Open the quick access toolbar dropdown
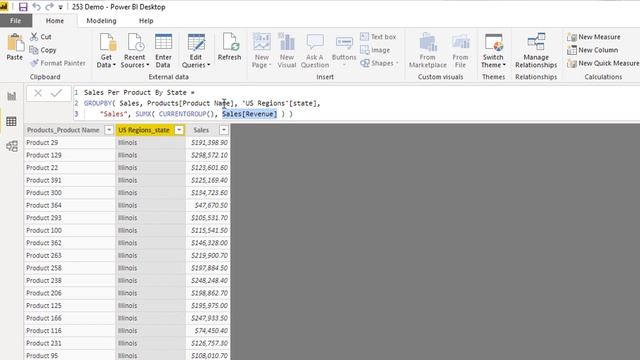Screen dimensions: 640x360 tap(60, 7)
